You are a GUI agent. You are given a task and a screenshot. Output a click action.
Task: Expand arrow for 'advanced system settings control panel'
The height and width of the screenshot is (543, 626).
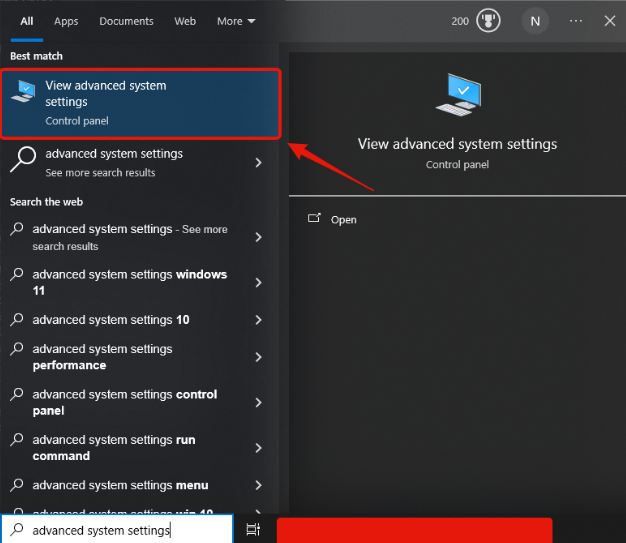click(x=258, y=402)
